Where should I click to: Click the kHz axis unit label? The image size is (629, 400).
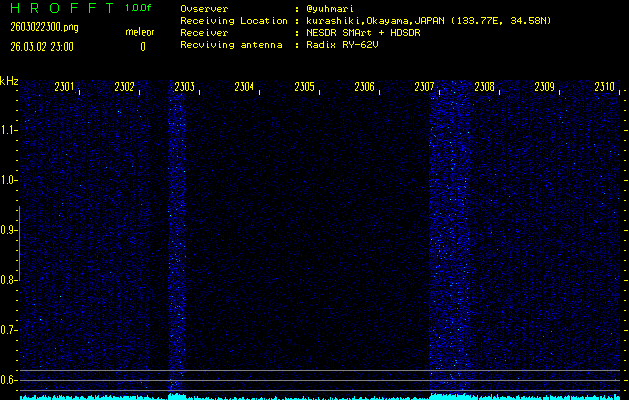[x=9, y=81]
